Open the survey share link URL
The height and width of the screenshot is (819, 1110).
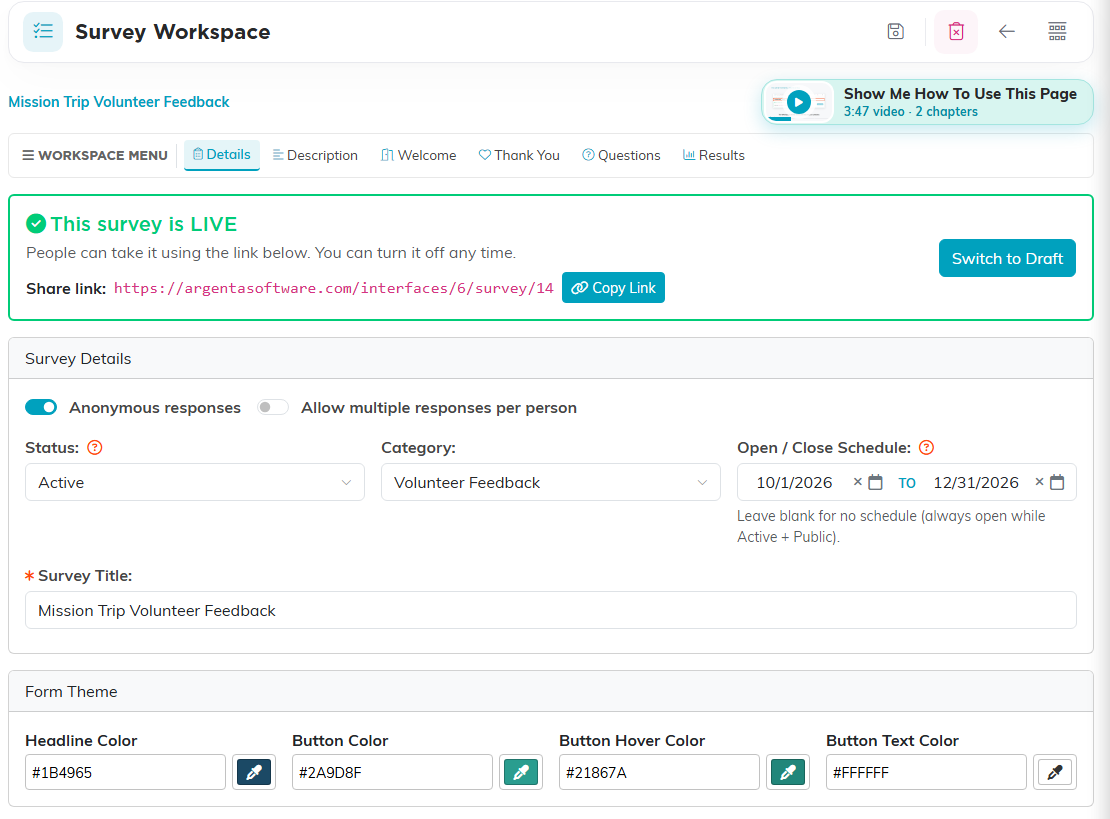pyautogui.click(x=333, y=288)
